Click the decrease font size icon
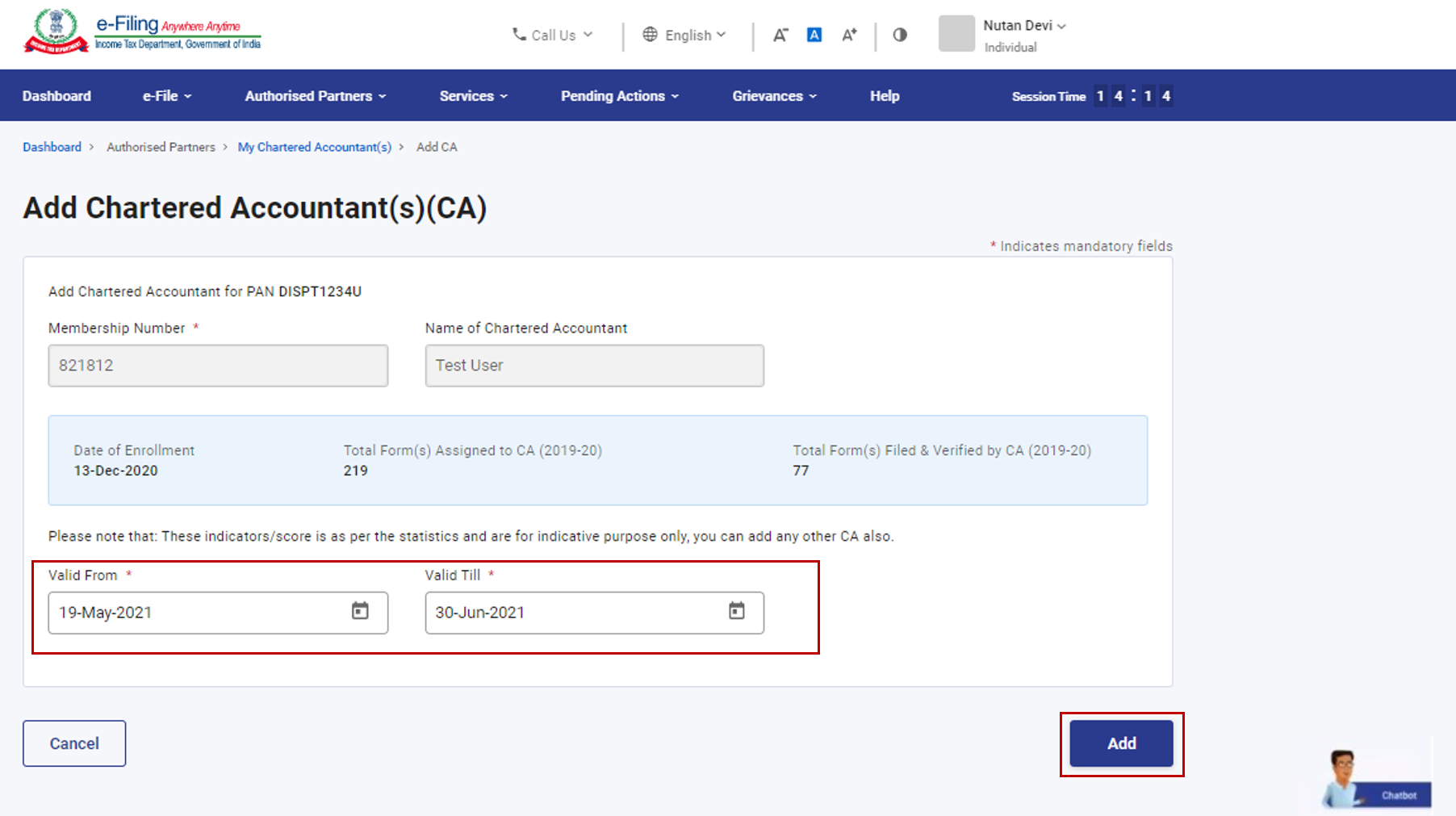 click(780, 35)
